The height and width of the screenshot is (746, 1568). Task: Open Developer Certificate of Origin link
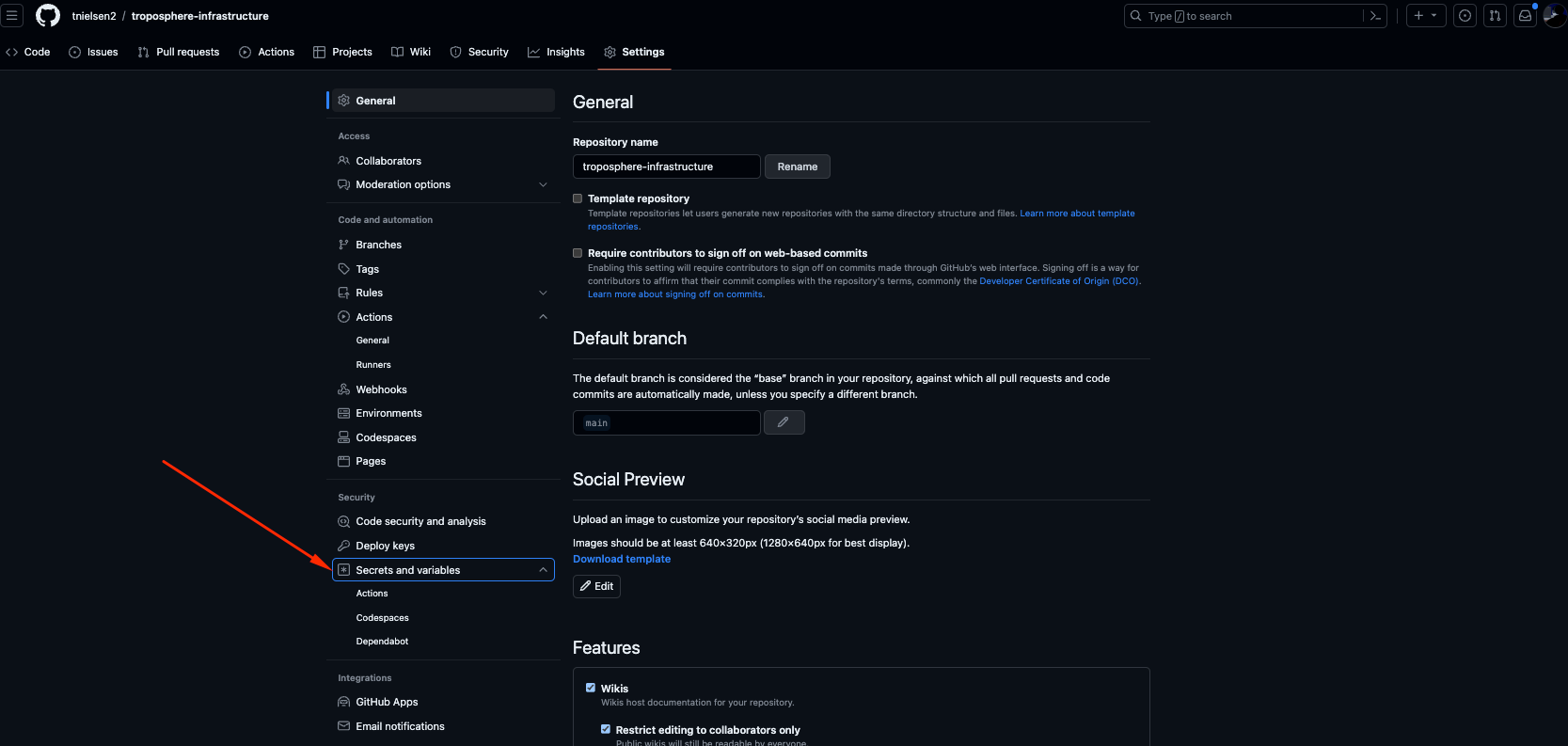[1059, 281]
